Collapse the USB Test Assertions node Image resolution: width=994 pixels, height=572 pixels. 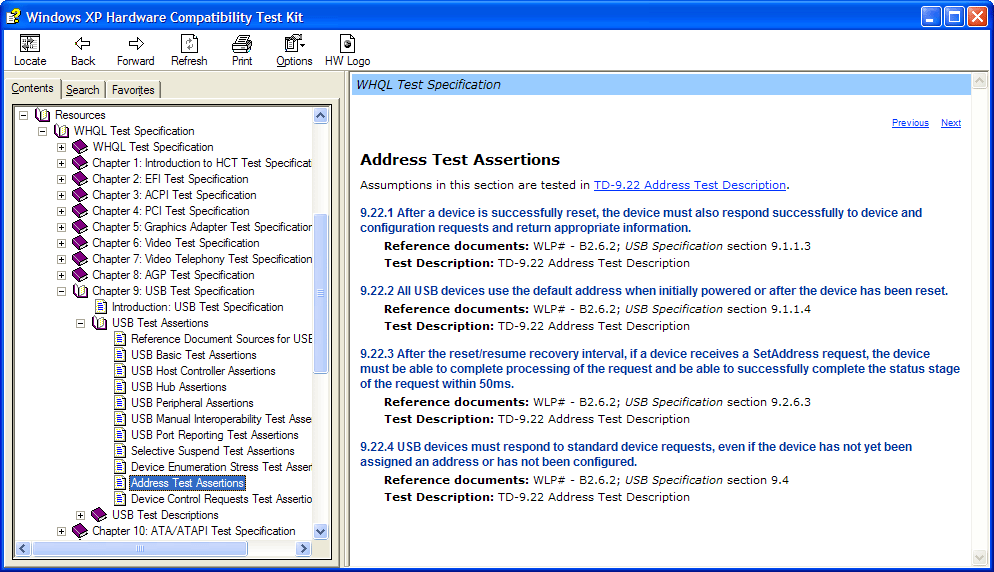(81, 323)
